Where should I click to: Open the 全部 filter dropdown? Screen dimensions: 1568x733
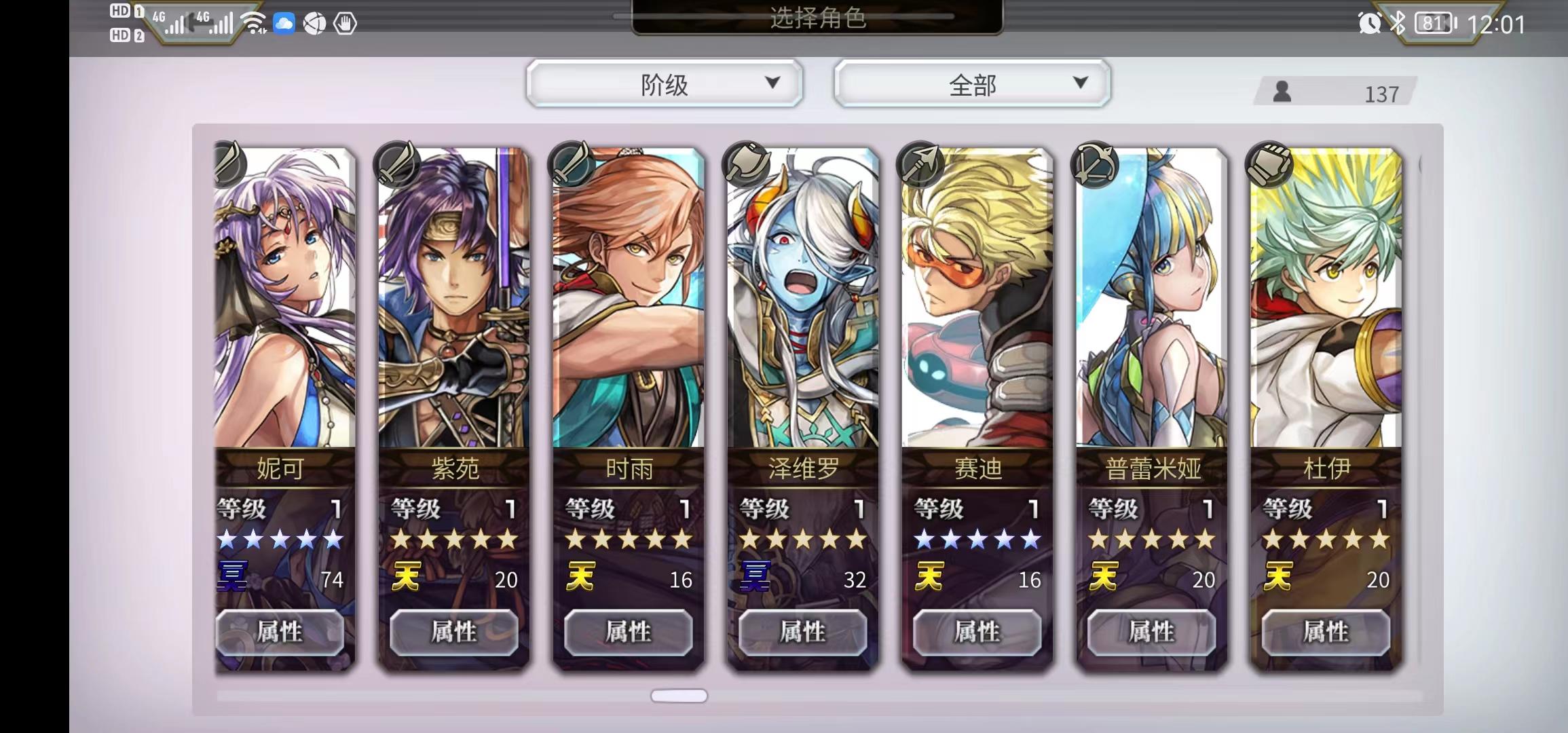click(972, 84)
